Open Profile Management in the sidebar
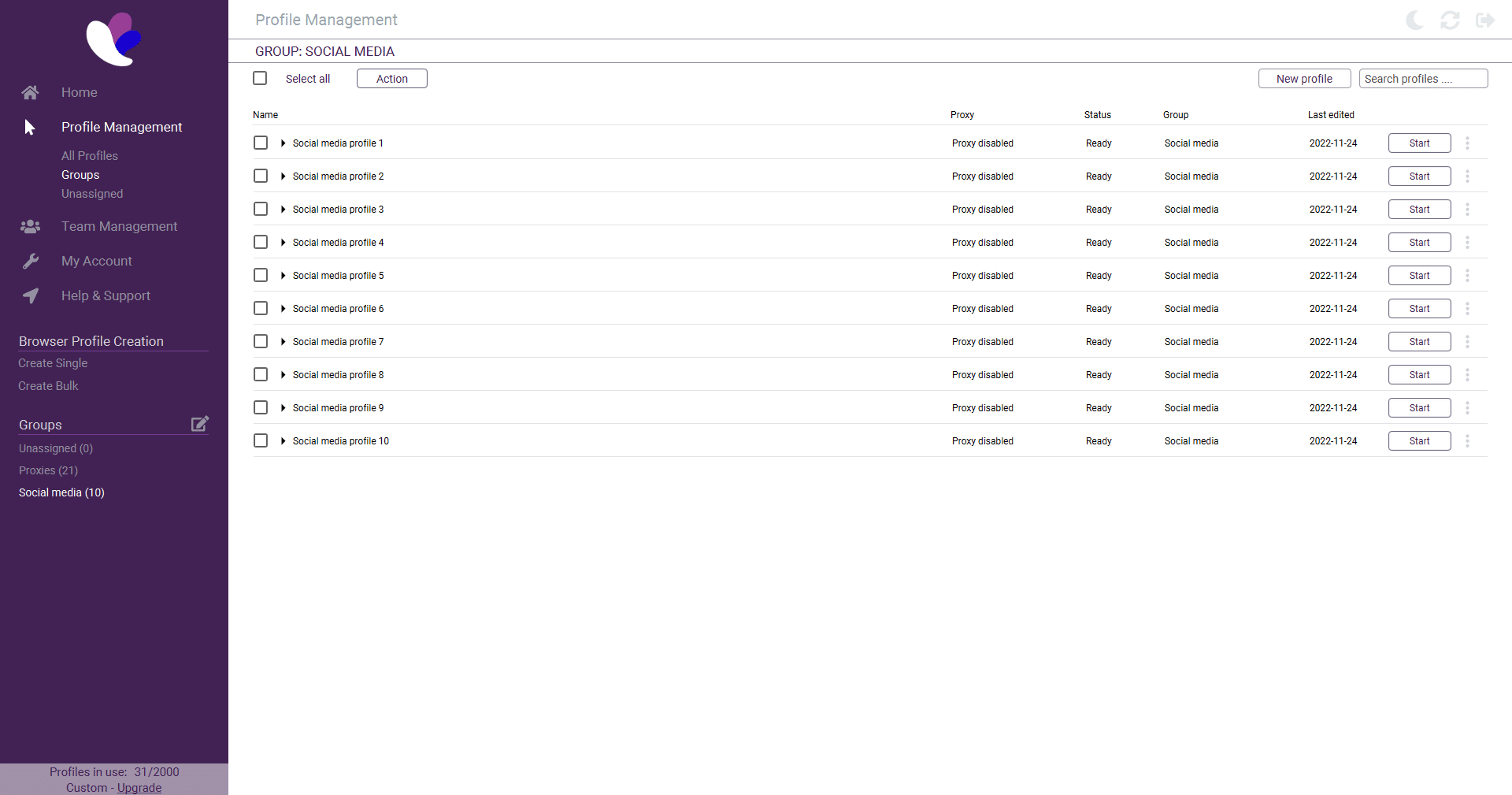Viewport: 1512px width, 795px height. 121,127
